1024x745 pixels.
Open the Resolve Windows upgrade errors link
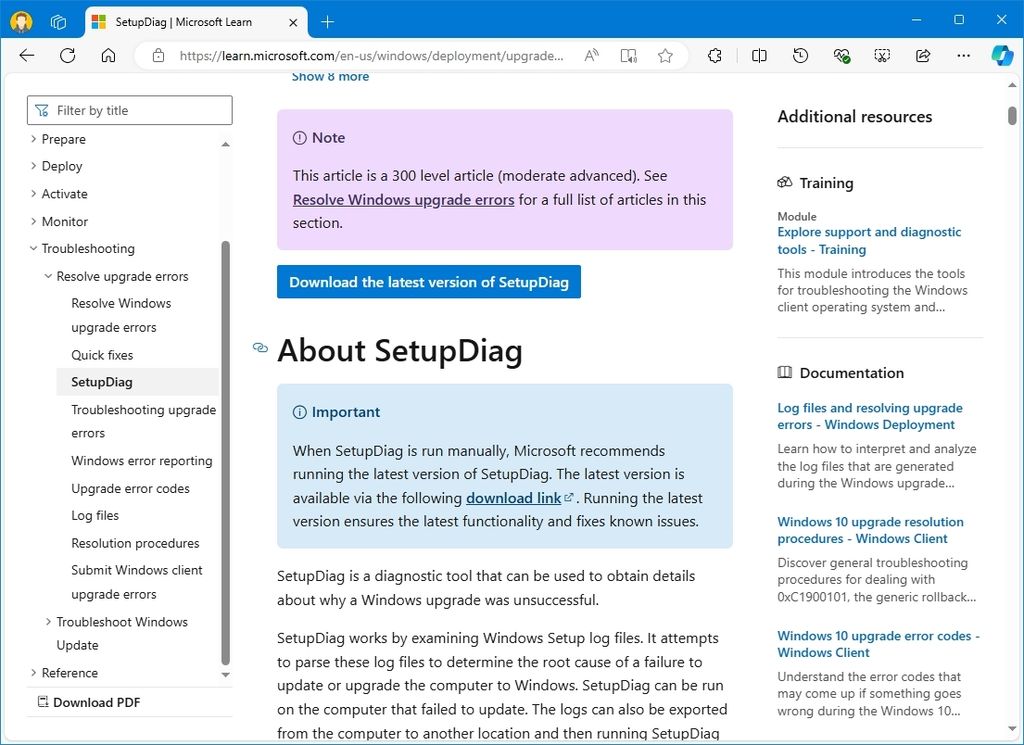(403, 199)
